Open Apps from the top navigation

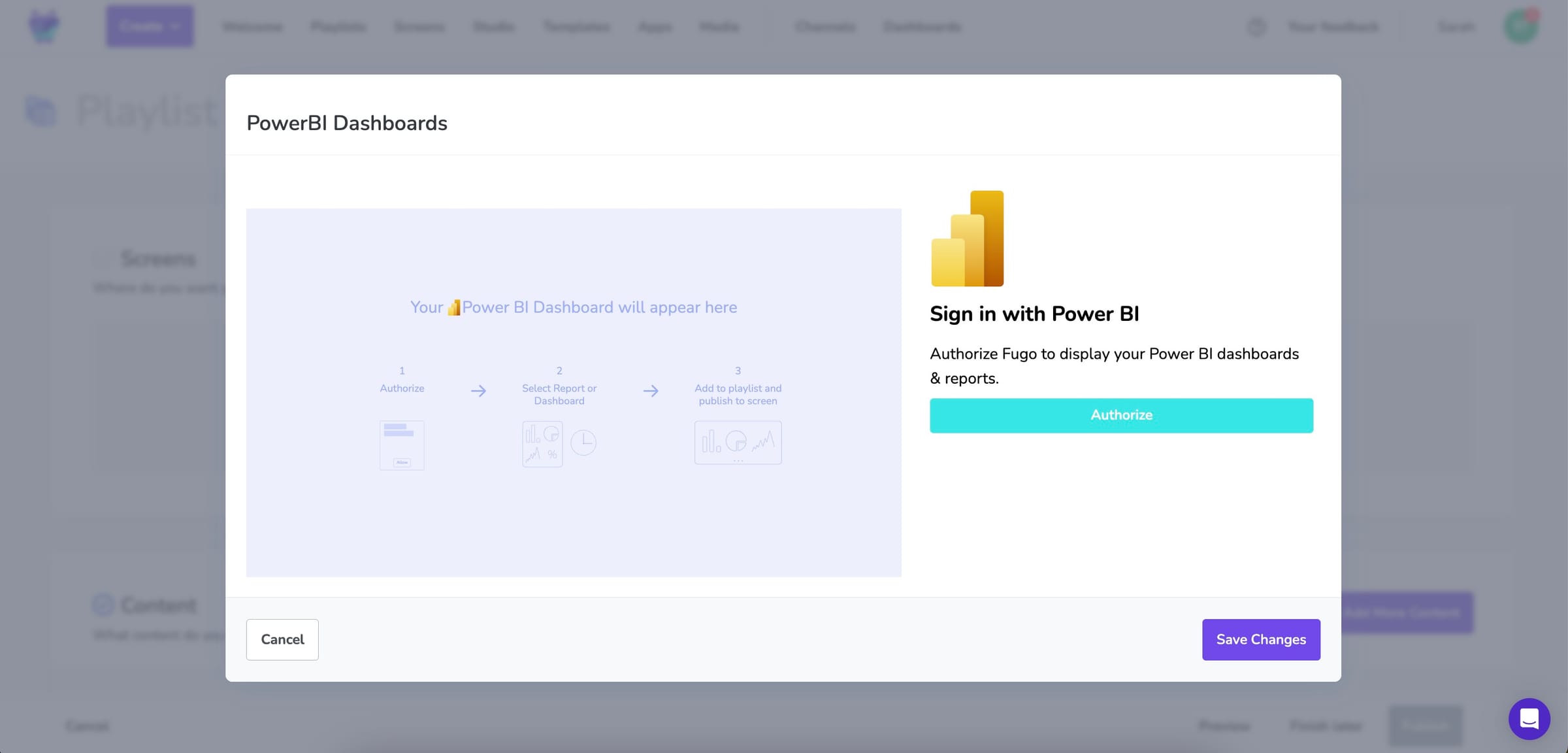tap(655, 27)
